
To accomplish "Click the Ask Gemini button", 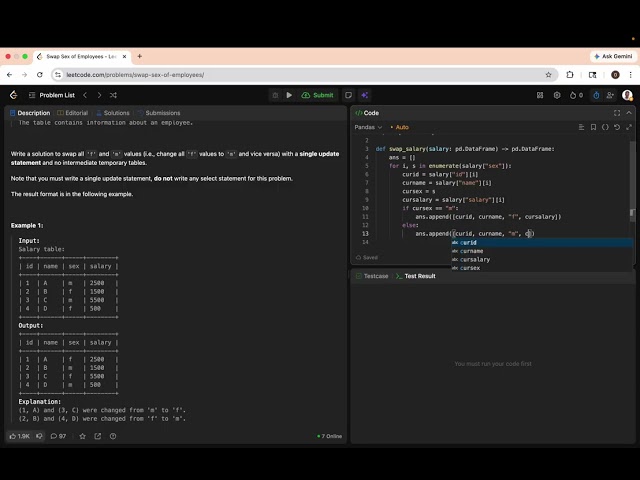I will (611, 56).
